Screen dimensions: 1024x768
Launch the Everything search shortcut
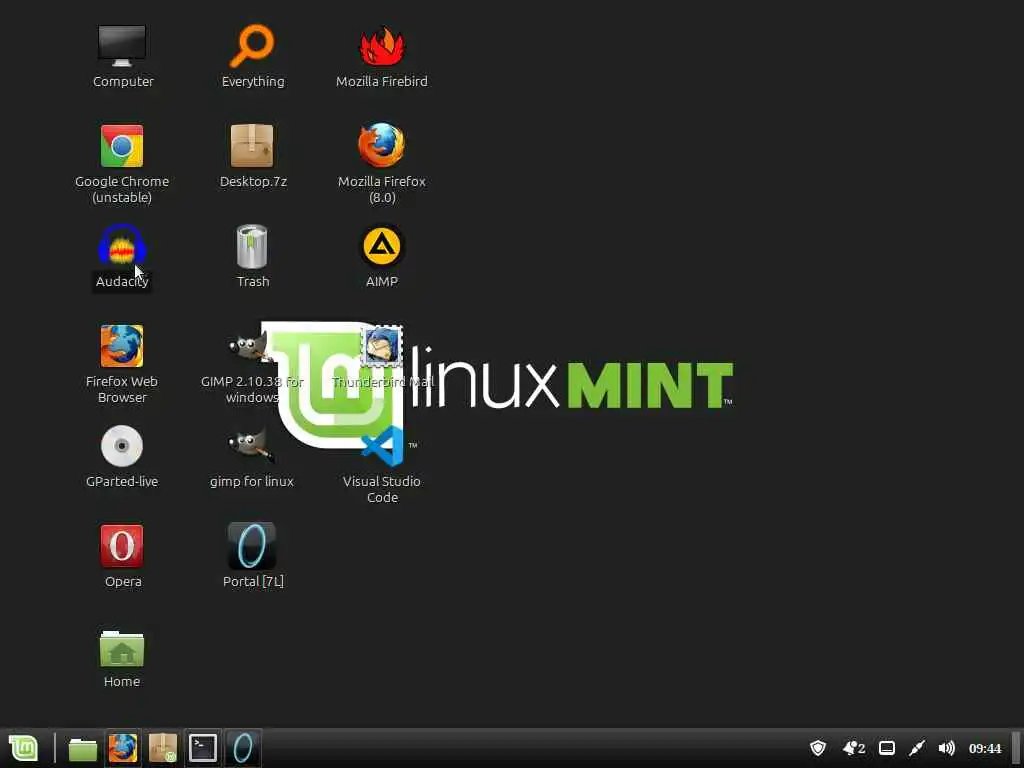coord(252,46)
